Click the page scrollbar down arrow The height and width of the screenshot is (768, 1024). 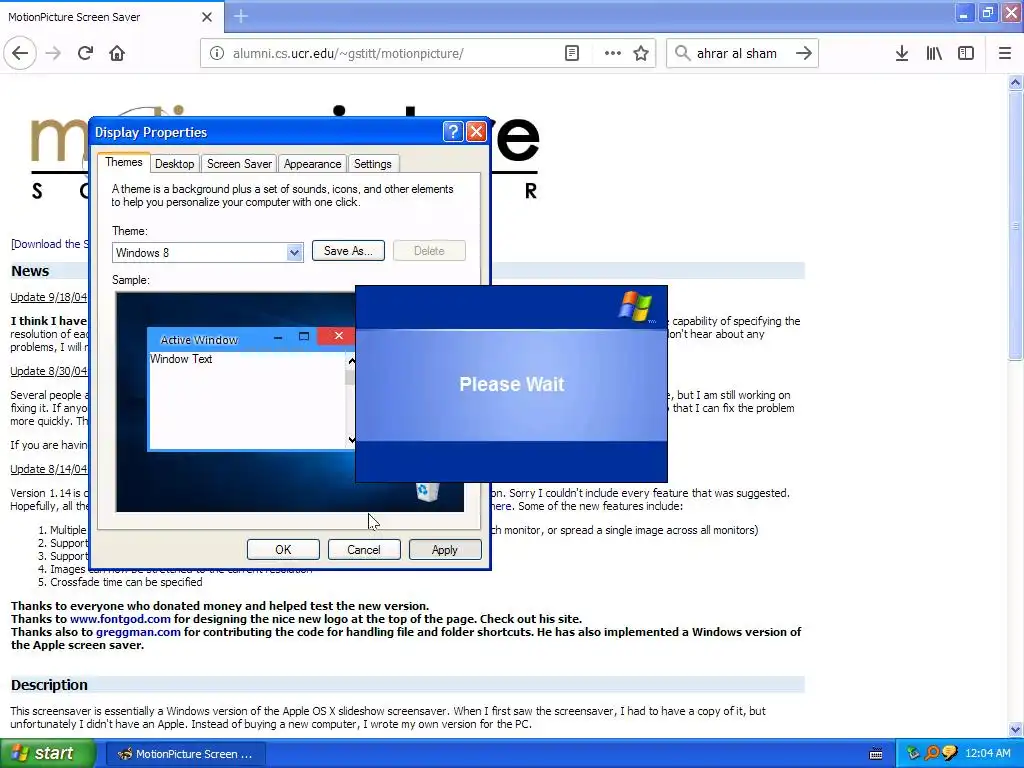pos(1016,729)
